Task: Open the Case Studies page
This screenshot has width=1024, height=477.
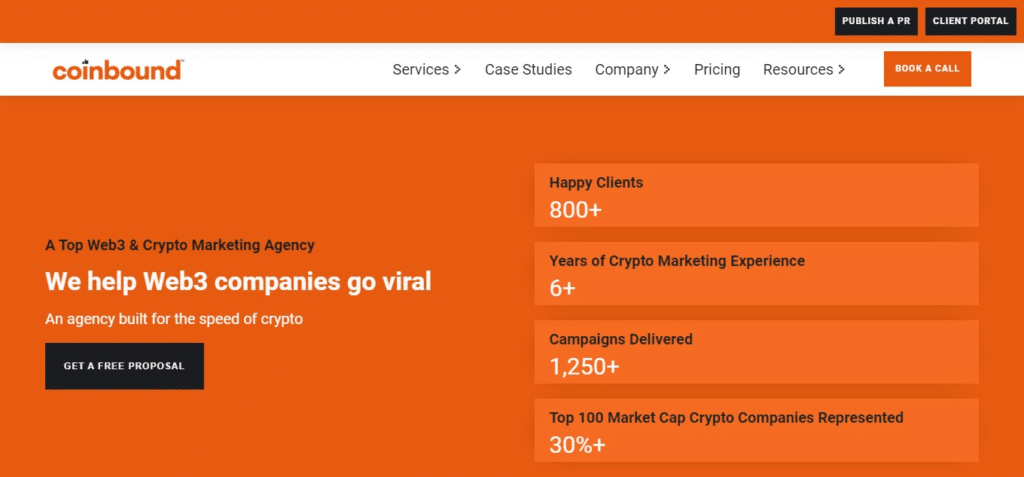Action: click(528, 70)
